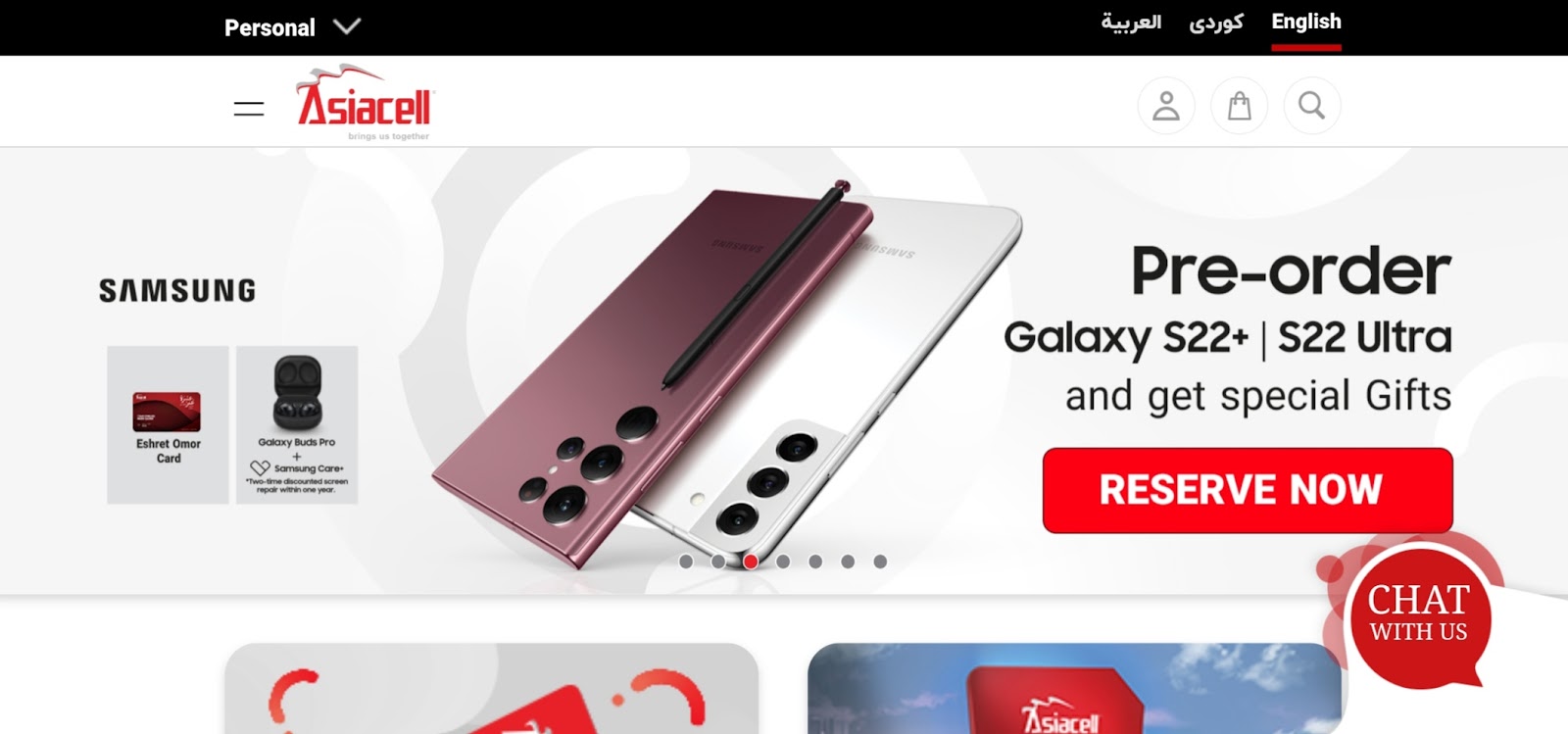Viewport: 1568px width, 734px height.
Task: Switch language to Arabic
Action: [x=1131, y=23]
